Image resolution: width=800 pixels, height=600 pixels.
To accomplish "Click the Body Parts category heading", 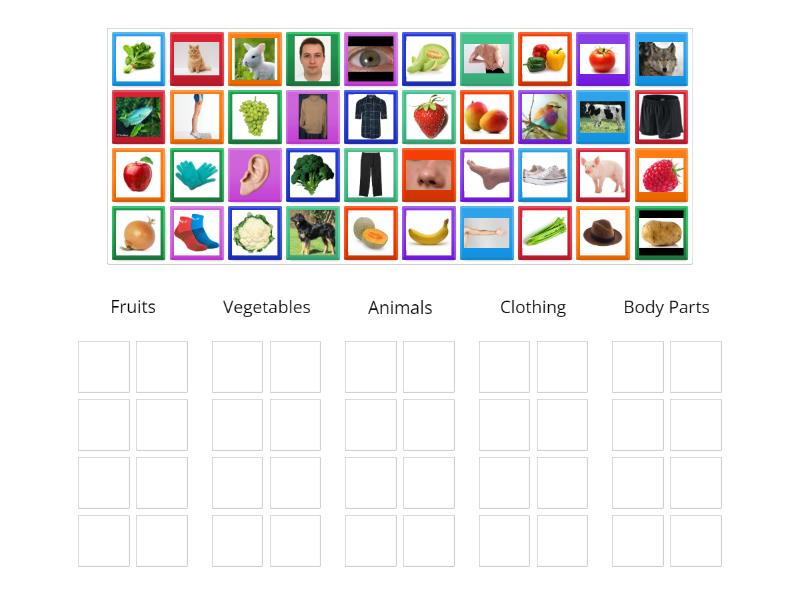I will (666, 307).
